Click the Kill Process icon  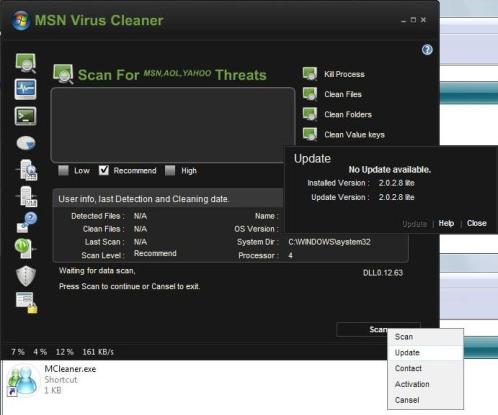click(x=310, y=74)
